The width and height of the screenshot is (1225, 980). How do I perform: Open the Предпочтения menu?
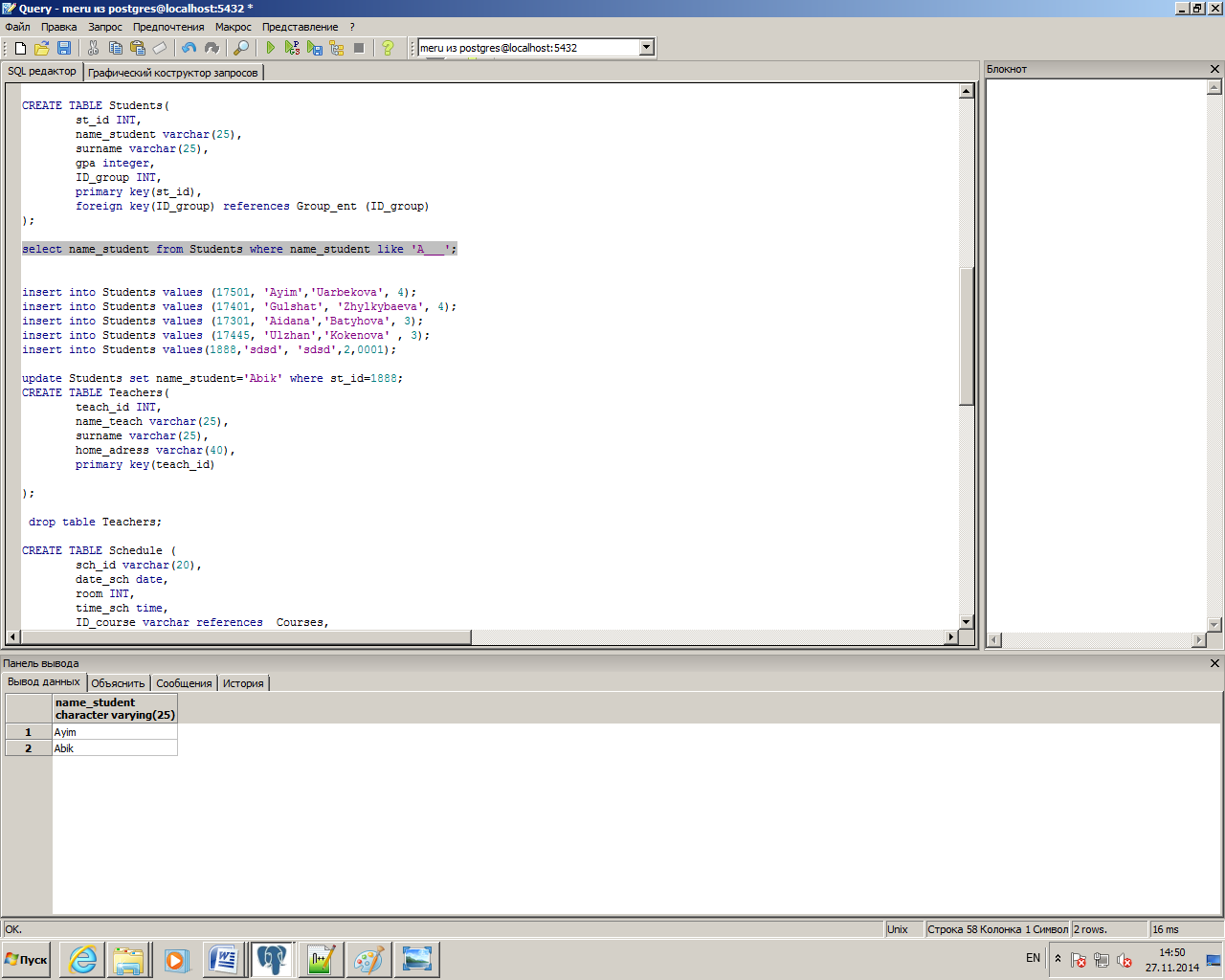(x=168, y=27)
